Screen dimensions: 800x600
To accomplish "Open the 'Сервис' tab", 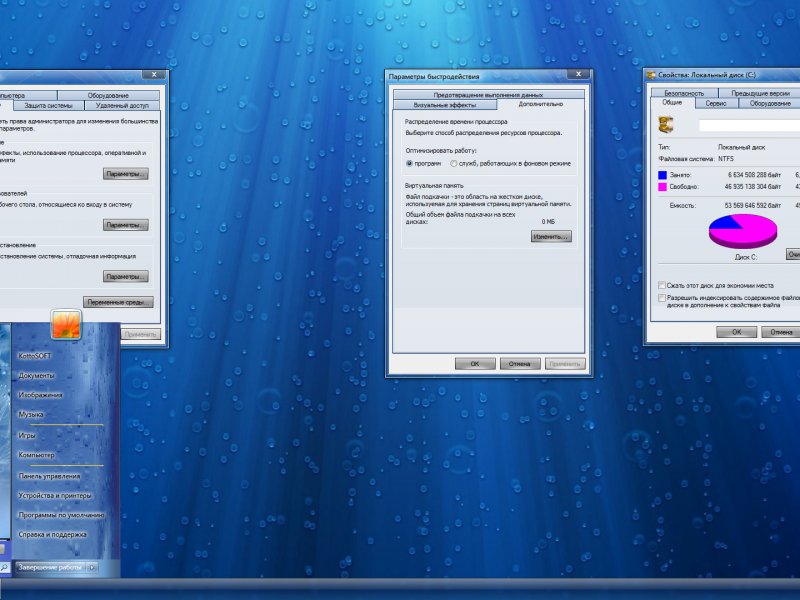I will 716,103.
